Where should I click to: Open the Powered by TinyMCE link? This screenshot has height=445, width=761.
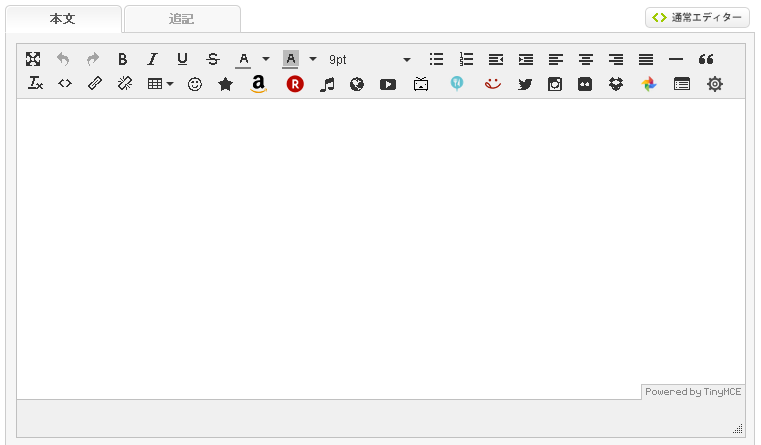coord(693,392)
